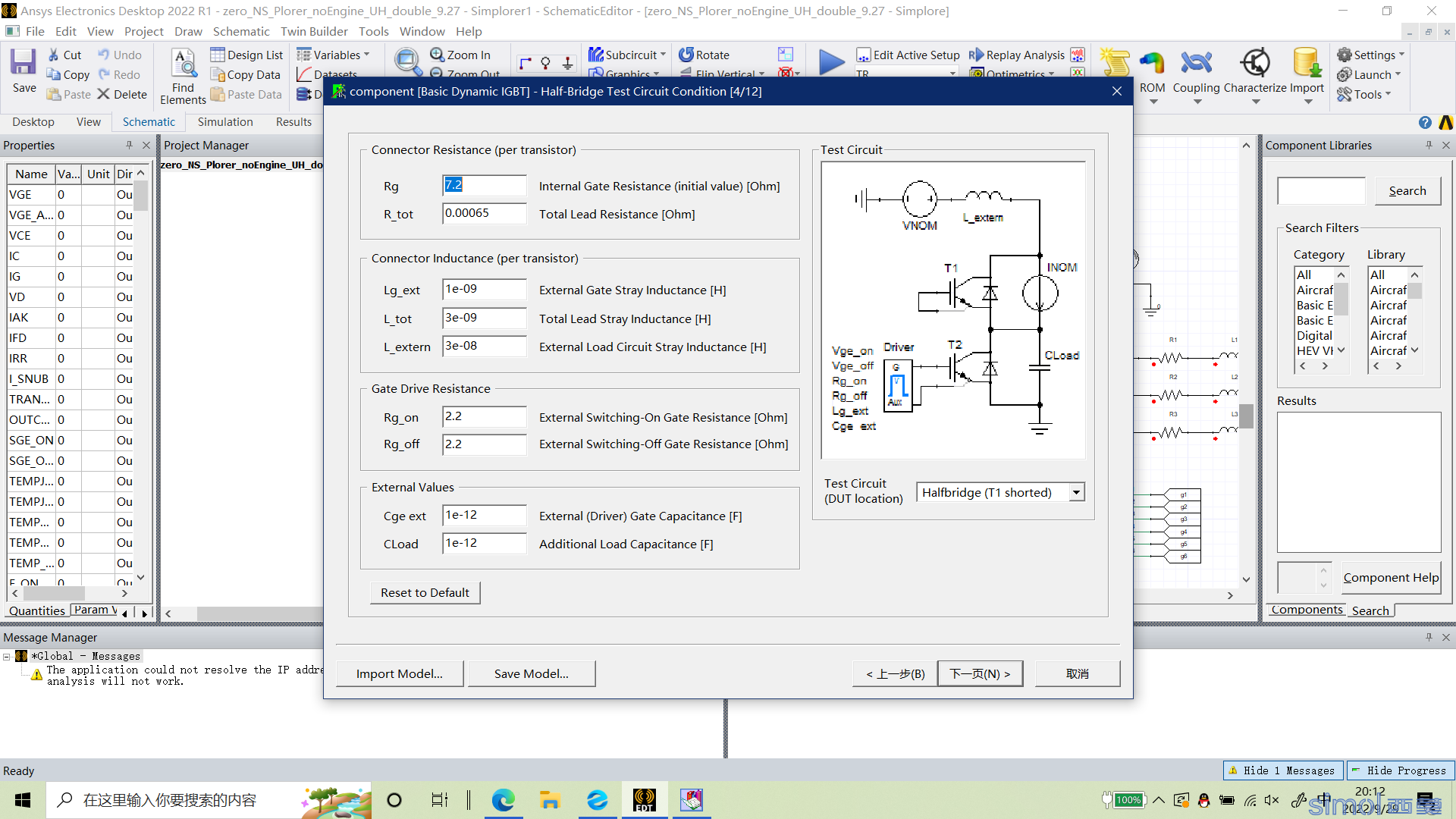Open Ansys EDT app in taskbar

pos(644,799)
